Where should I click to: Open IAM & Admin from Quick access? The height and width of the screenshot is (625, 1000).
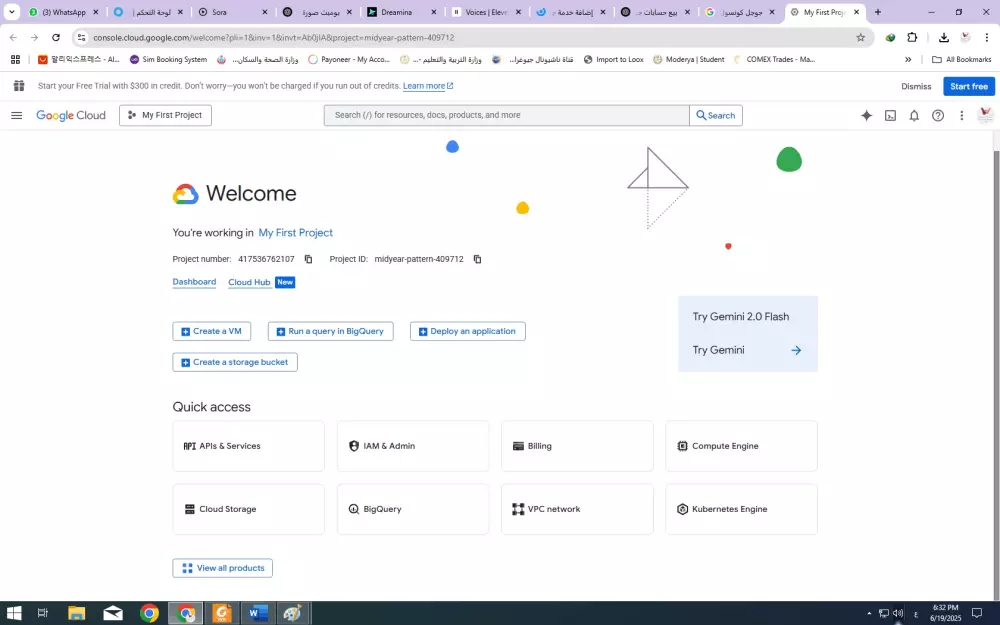pyautogui.click(x=412, y=445)
